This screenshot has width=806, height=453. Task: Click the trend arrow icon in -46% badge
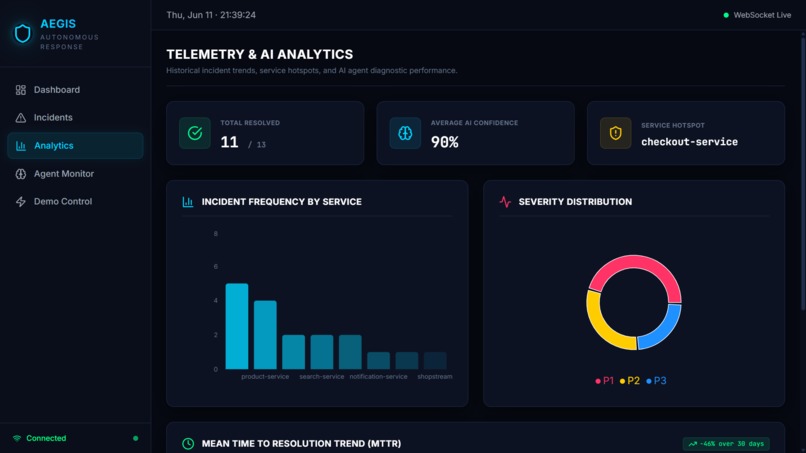[692, 444]
